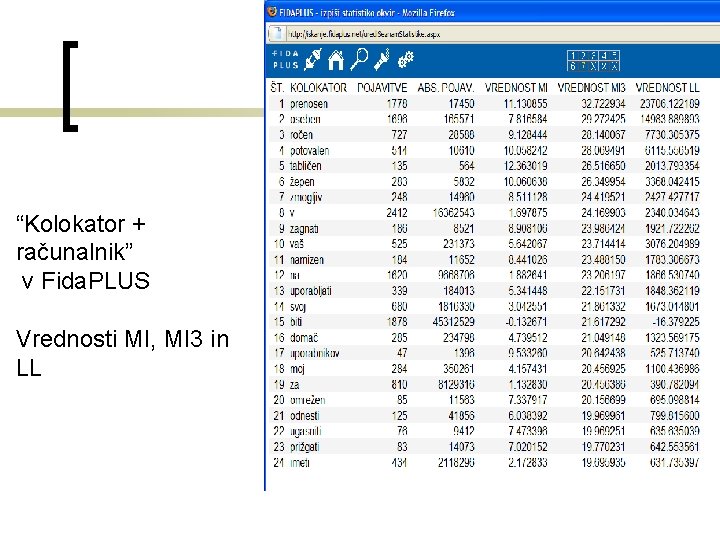
Task: Click the flashlight icon in FidaPLUS toolbar
Action: click(382, 60)
